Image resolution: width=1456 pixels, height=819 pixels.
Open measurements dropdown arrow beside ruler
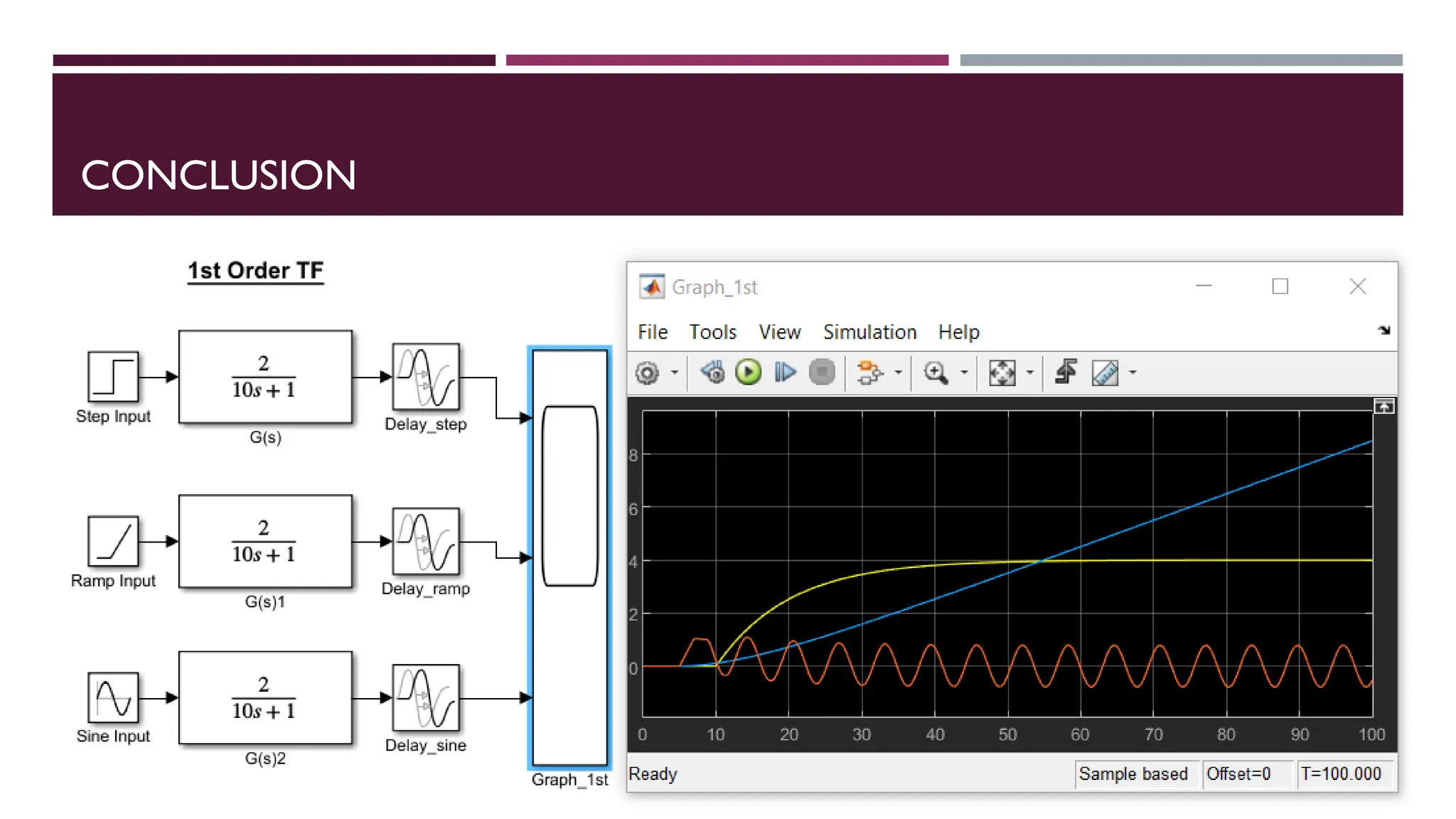1133,373
